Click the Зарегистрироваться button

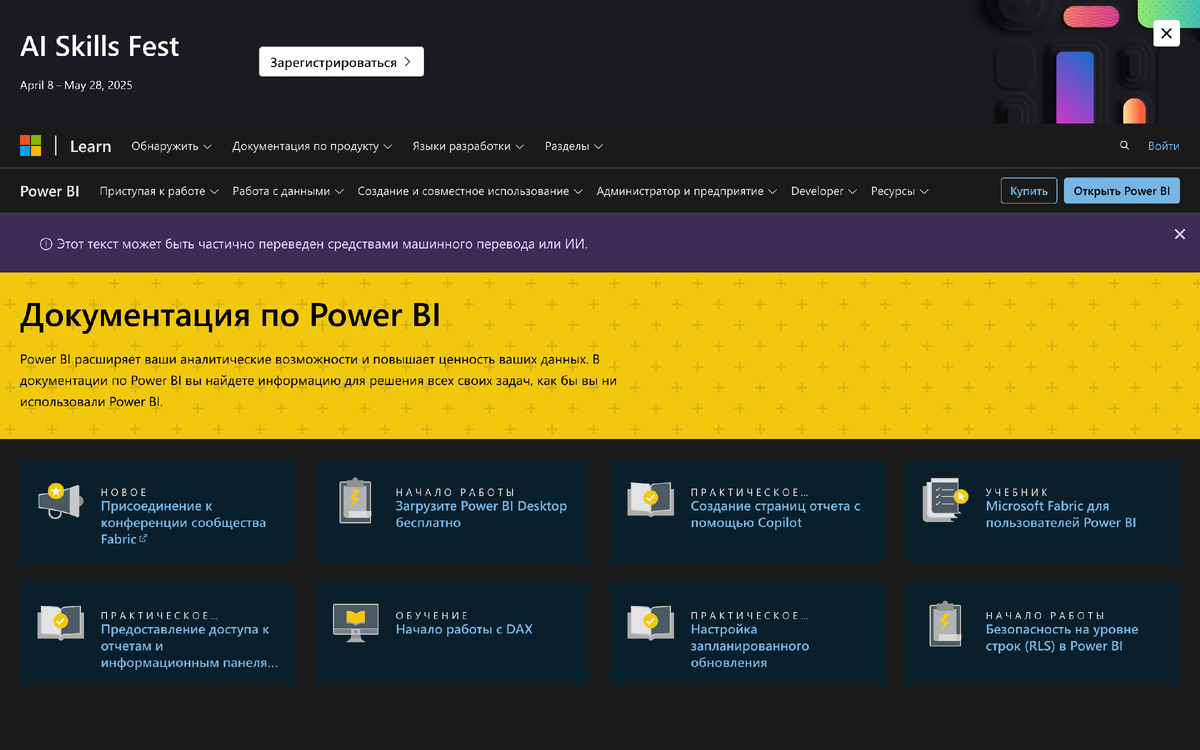click(x=341, y=62)
